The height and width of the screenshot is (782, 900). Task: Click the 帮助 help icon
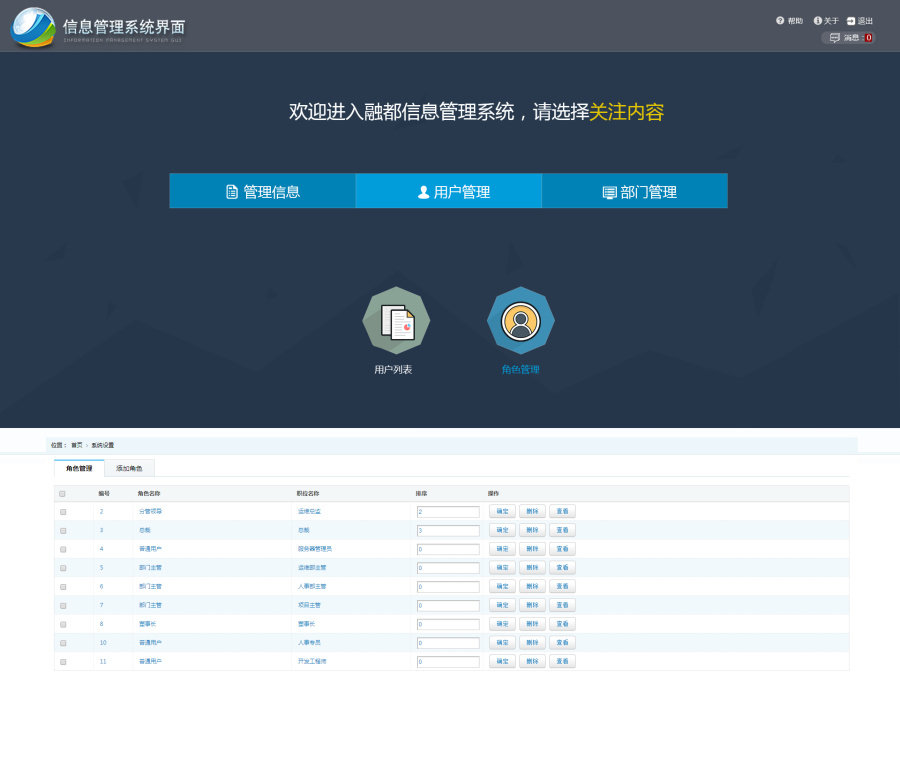pyautogui.click(x=779, y=20)
